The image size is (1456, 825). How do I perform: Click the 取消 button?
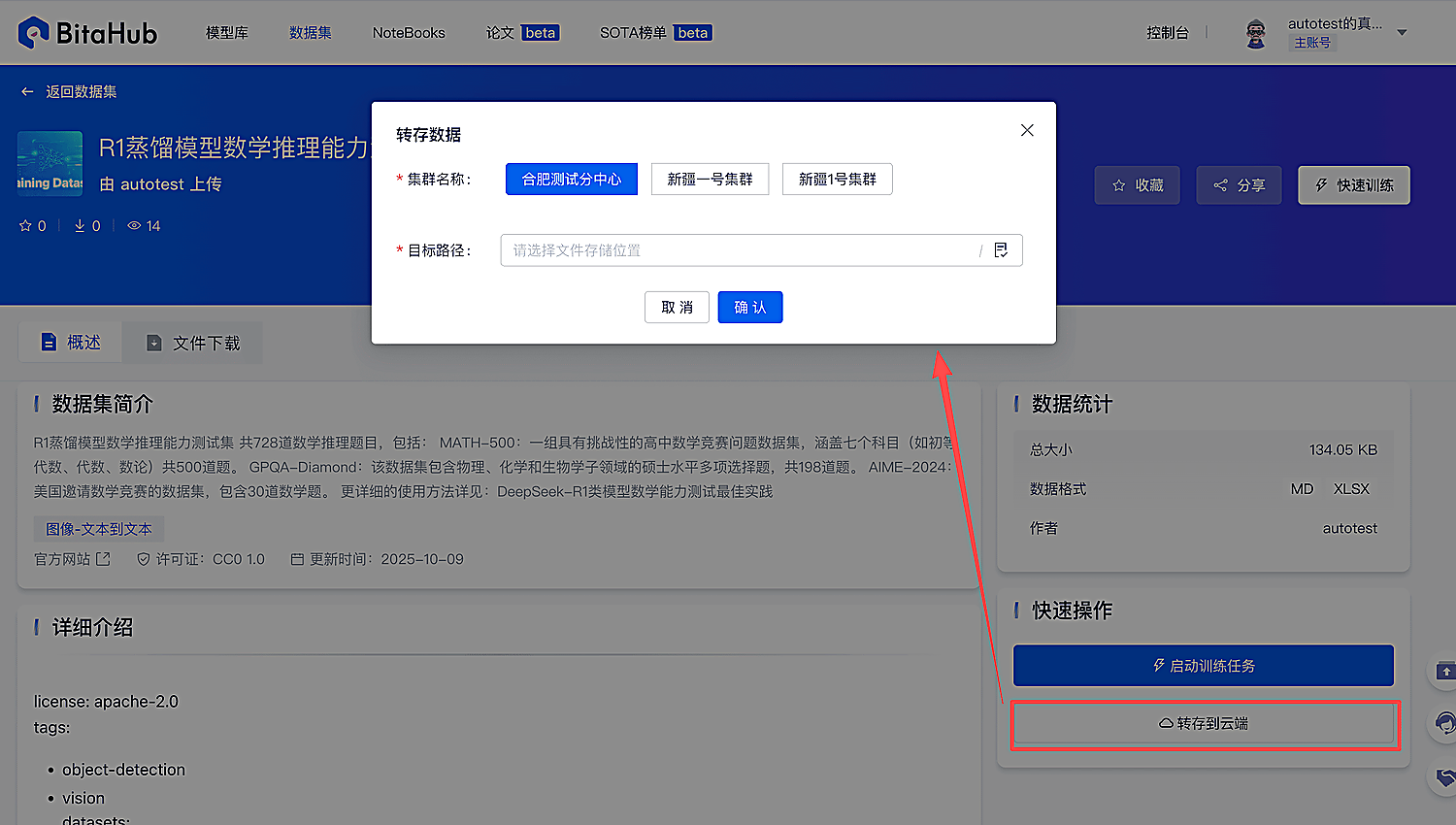coord(677,308)
